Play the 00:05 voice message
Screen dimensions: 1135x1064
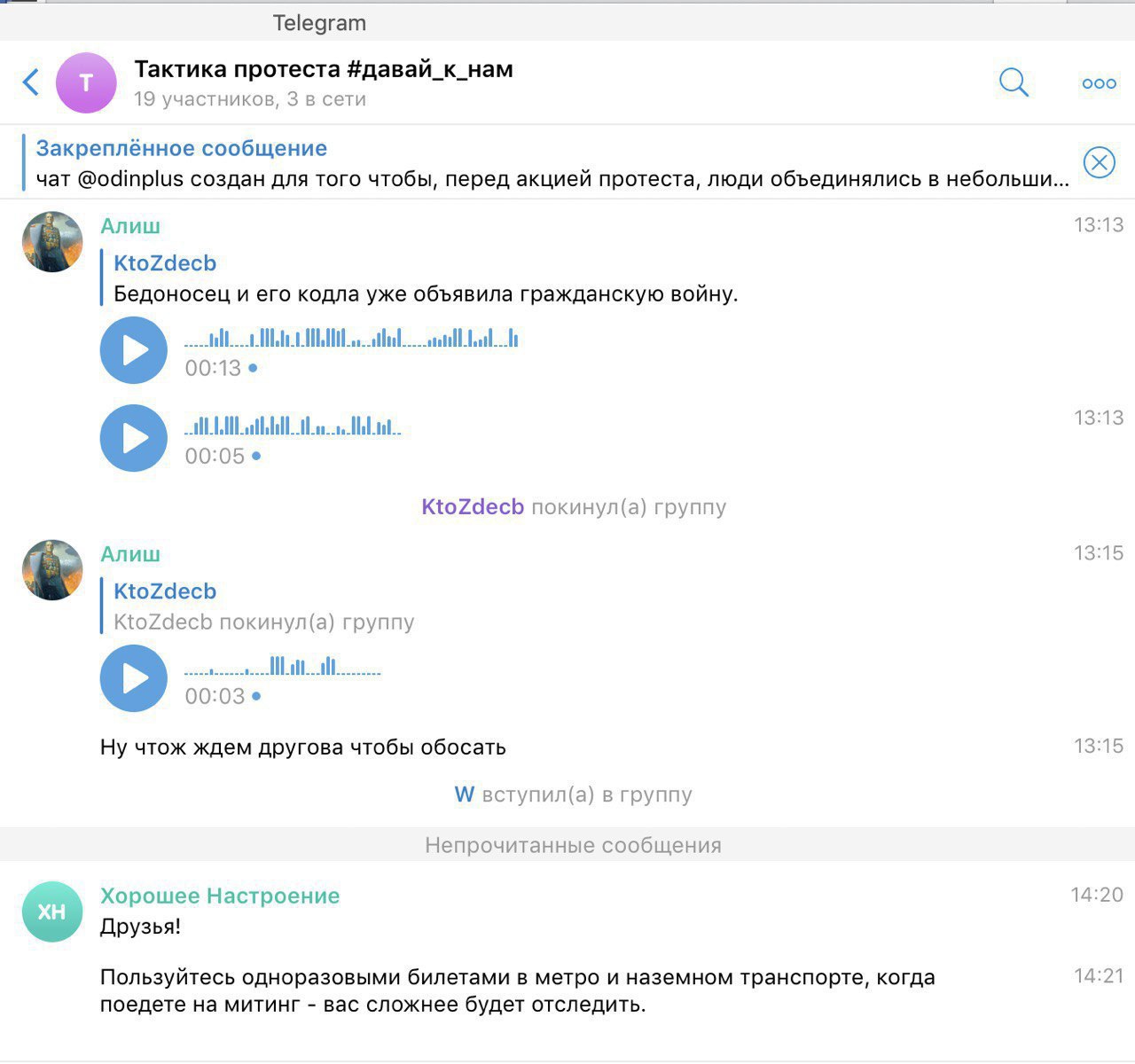pyautogui.click(x=134, y=438)
